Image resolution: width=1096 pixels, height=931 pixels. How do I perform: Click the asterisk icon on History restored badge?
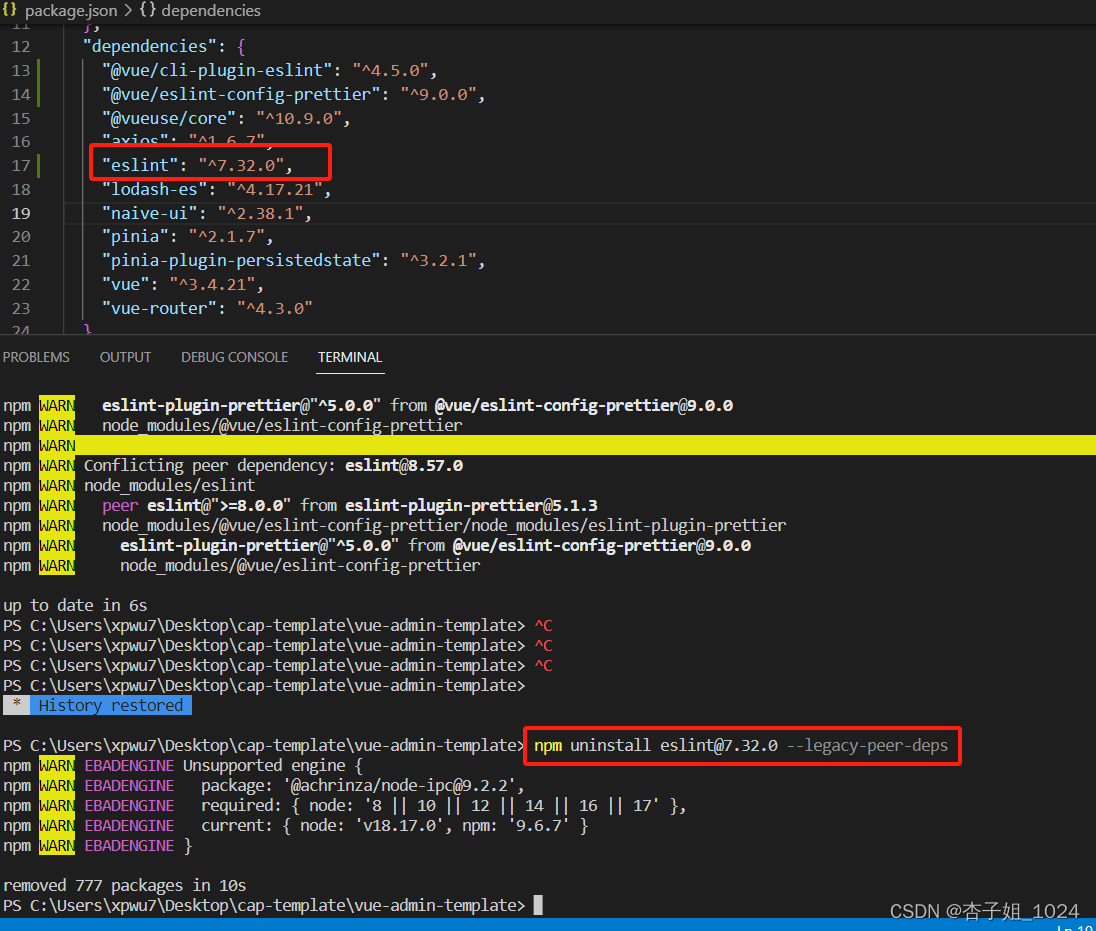(16, 705)
